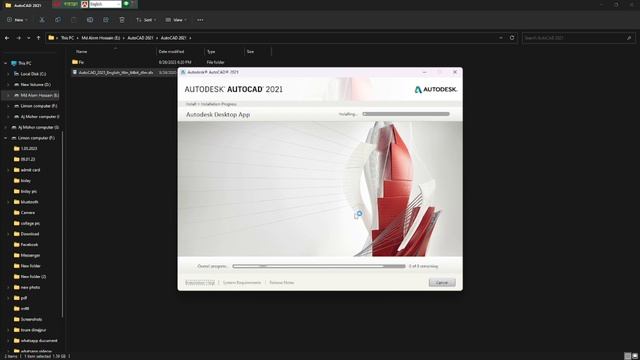
Task: Switch to details view icon in status bar
Action: (628, 356)
